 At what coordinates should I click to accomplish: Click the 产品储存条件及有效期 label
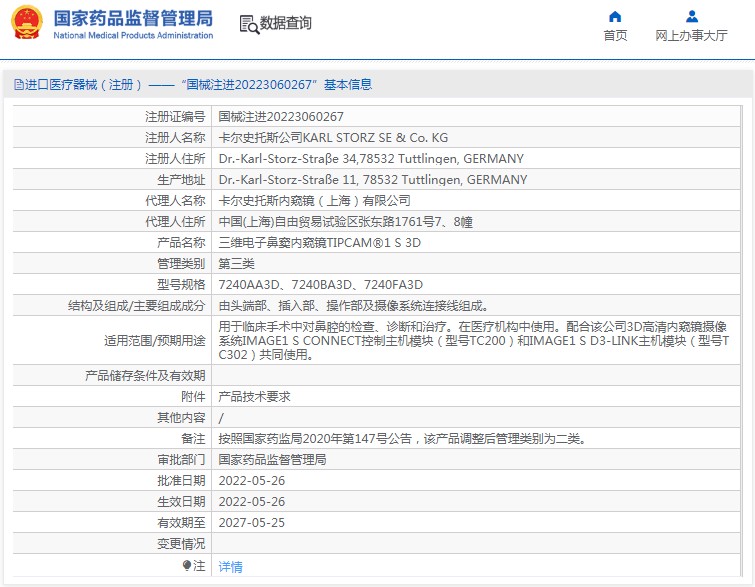coord(145,376)
